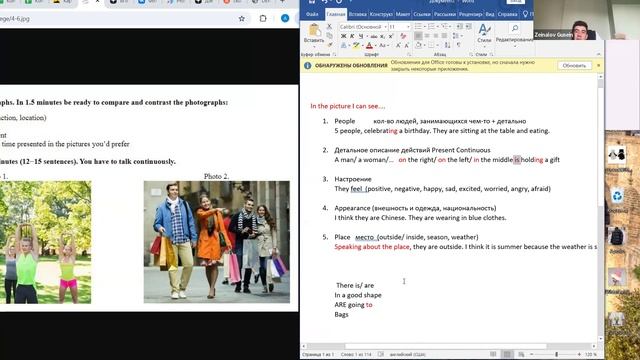Close the yellow update notification bar

598,65
